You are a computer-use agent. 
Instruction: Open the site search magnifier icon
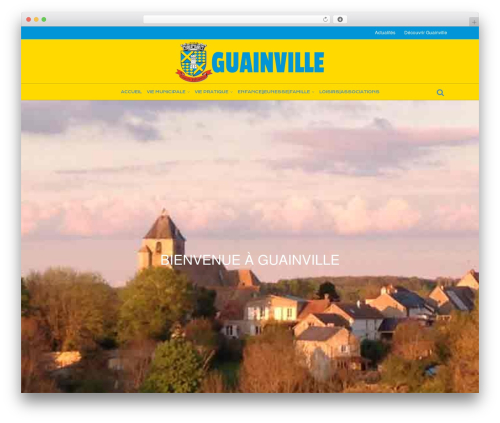point(440,93)
